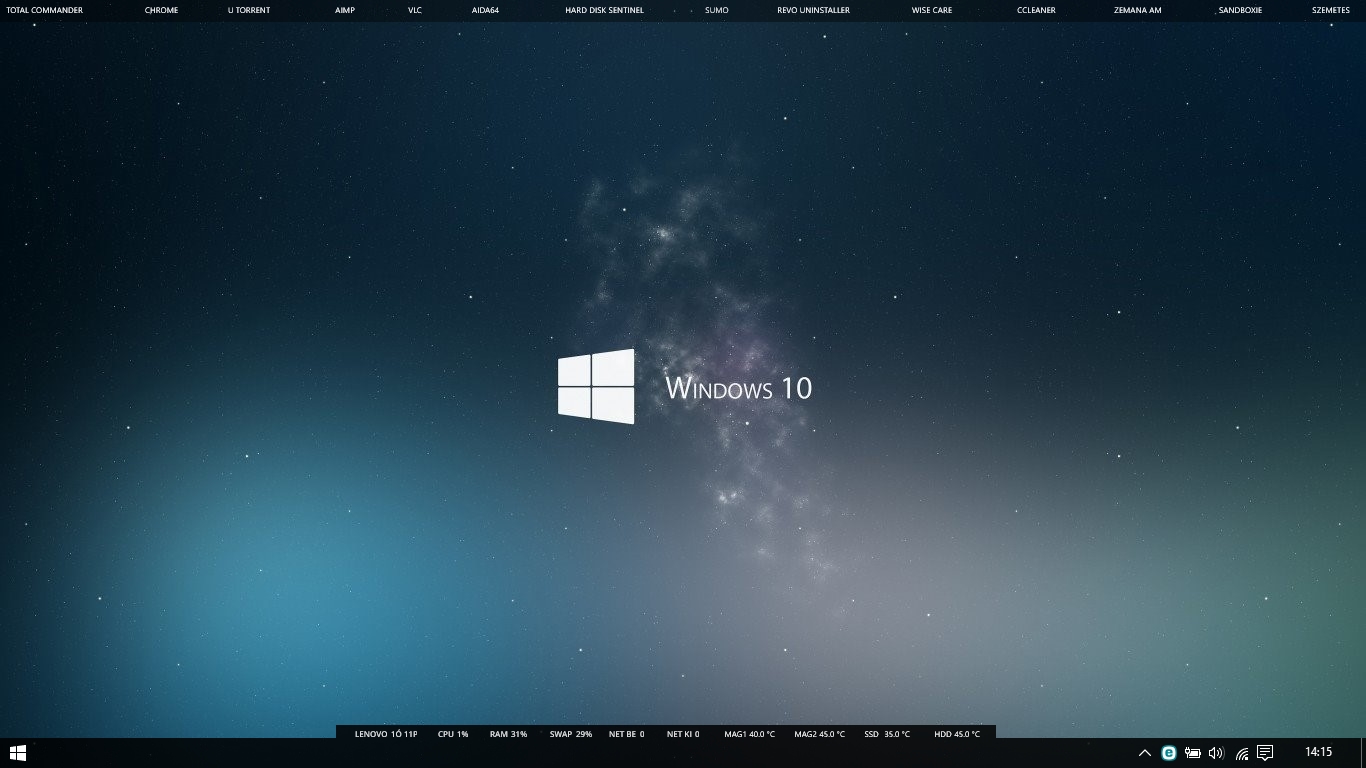Click the NET KI 0 upload readout
The height and width of the screenshot is (768, 1366).
click(x=683, y=734)
